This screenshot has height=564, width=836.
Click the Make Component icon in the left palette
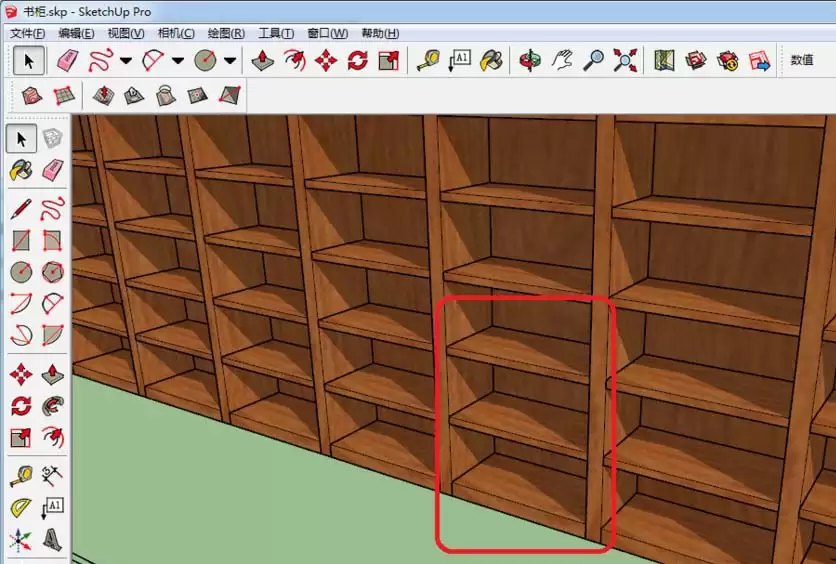pyautogui.click(x=52, y=139)
